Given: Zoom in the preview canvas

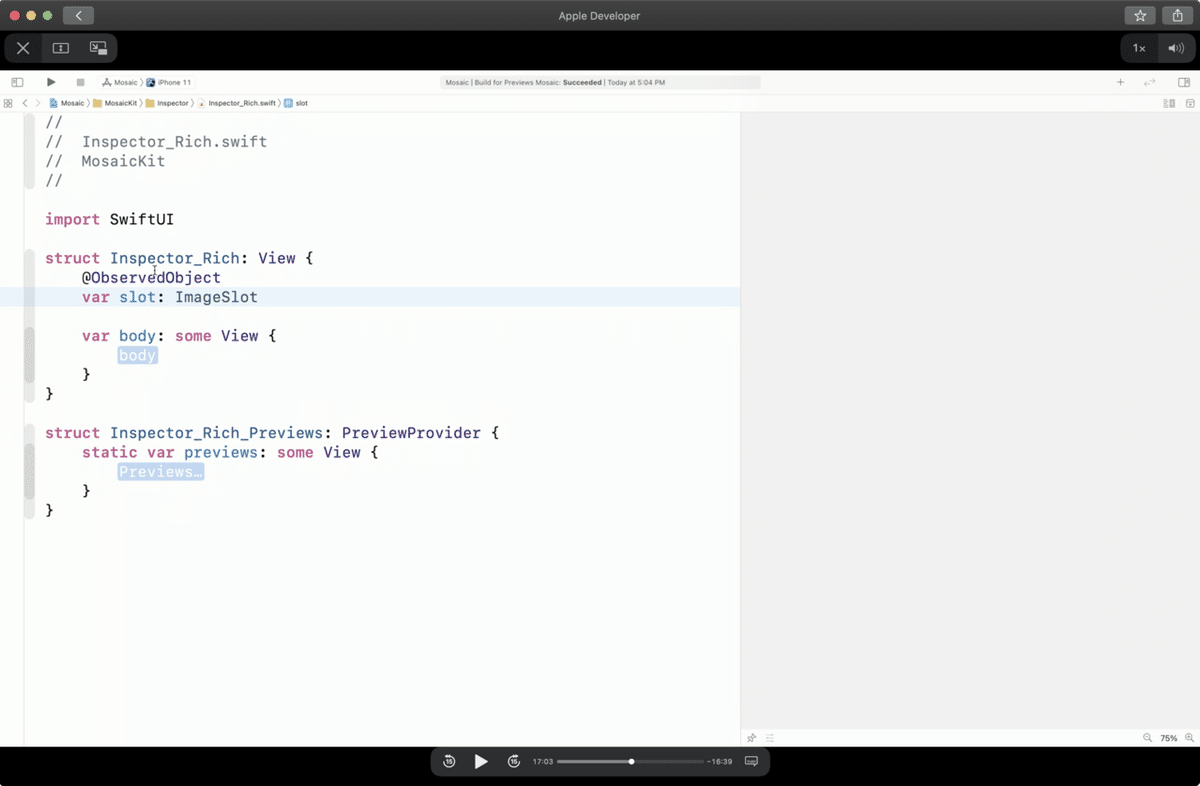Looking at the screenshot, I should click(1190, 738).
